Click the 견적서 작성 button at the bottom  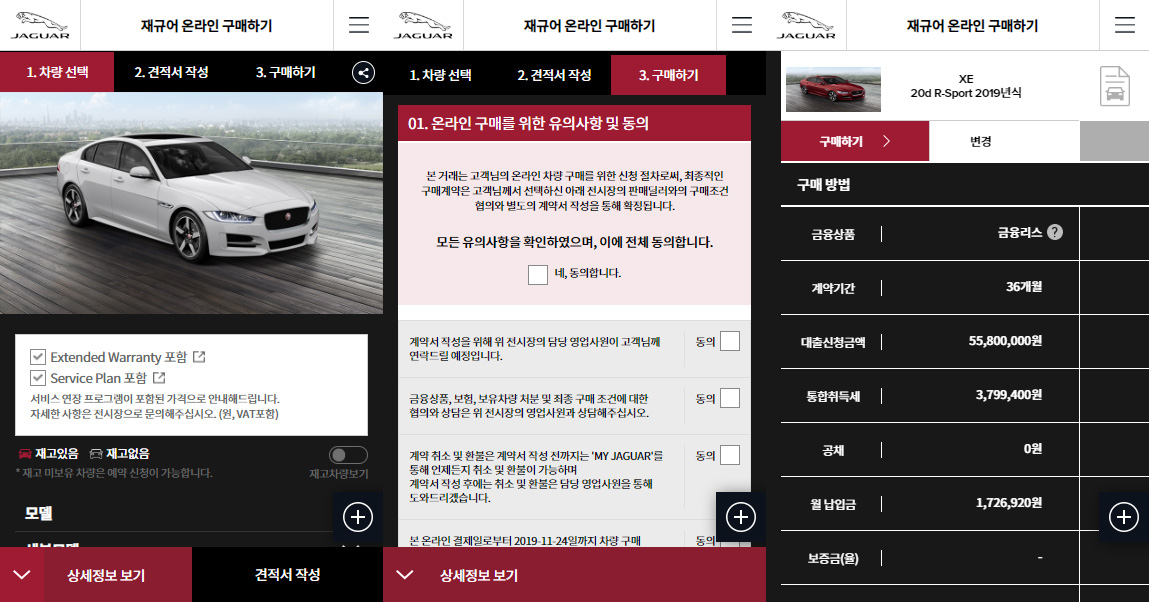tap(287, 575)
